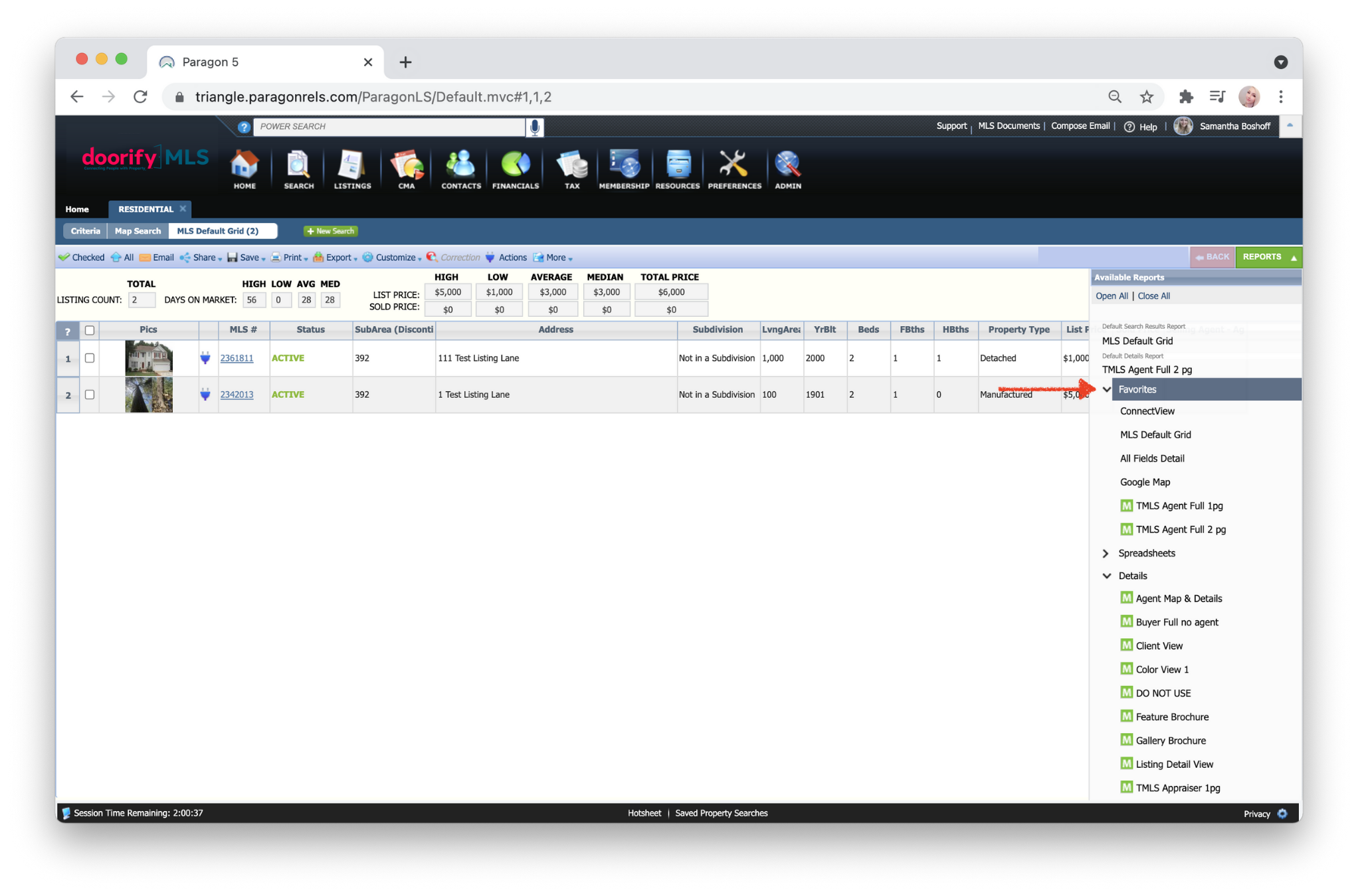The width and height of the screenshot is (1358, 896).
Task: Close the RESIDENTIAL tab
Action: (x=183, y=209)
